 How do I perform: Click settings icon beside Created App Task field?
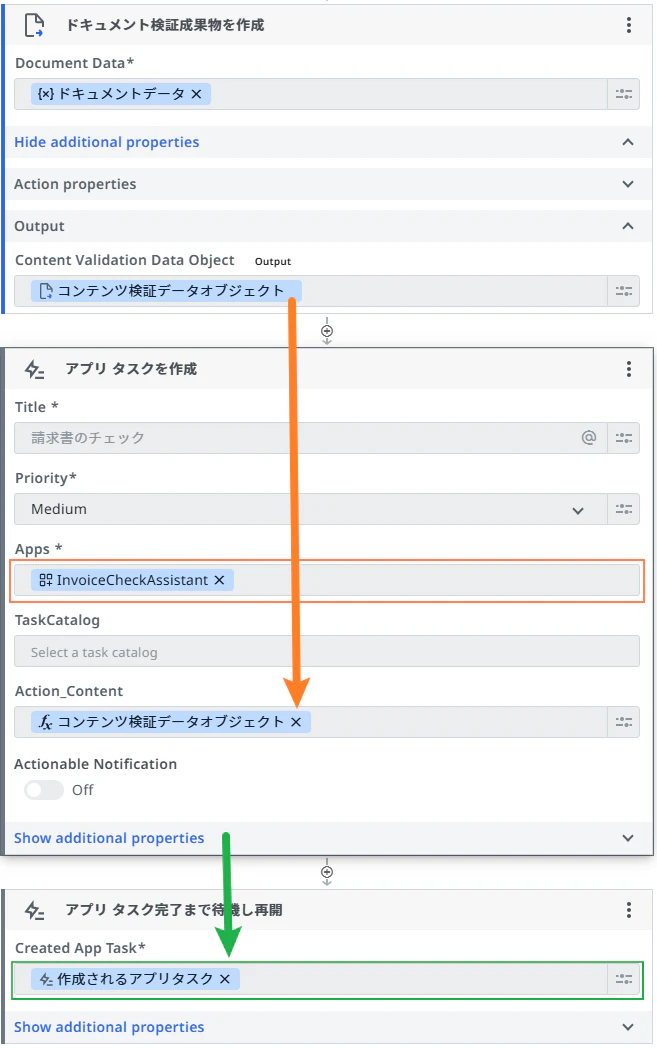[x=624, y=979]
